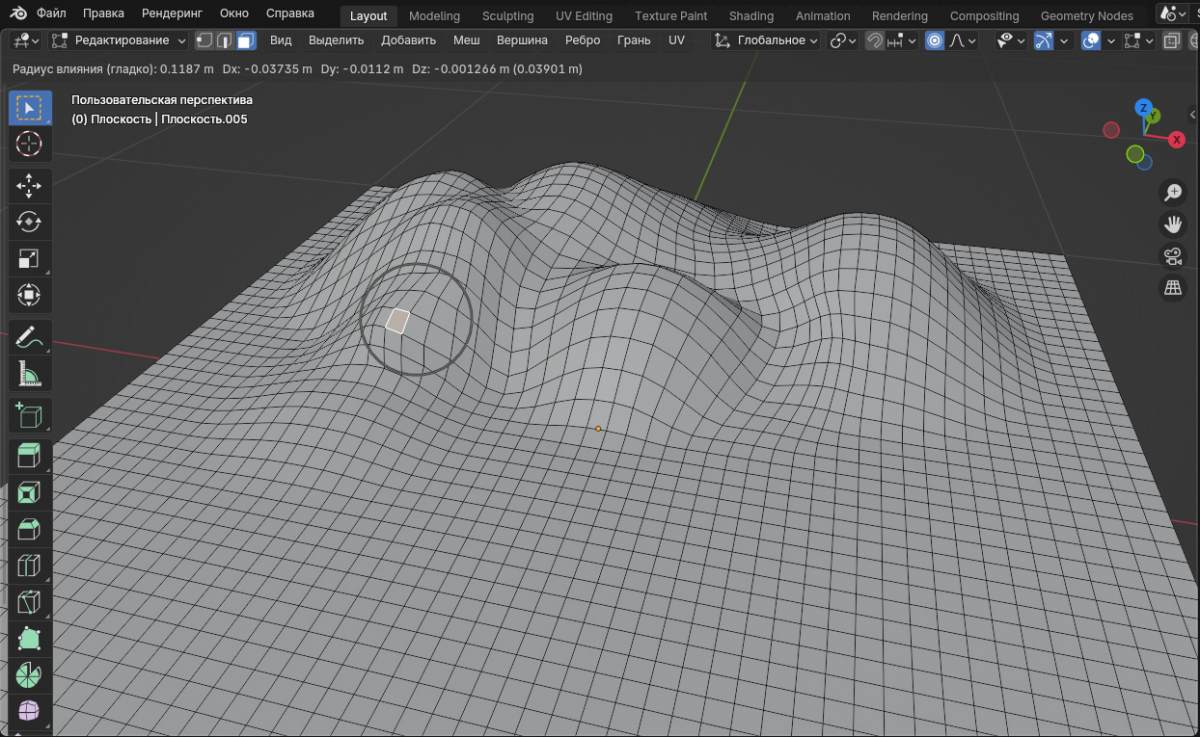Click the red X axis on gizmo

(x=1176, y=140)
